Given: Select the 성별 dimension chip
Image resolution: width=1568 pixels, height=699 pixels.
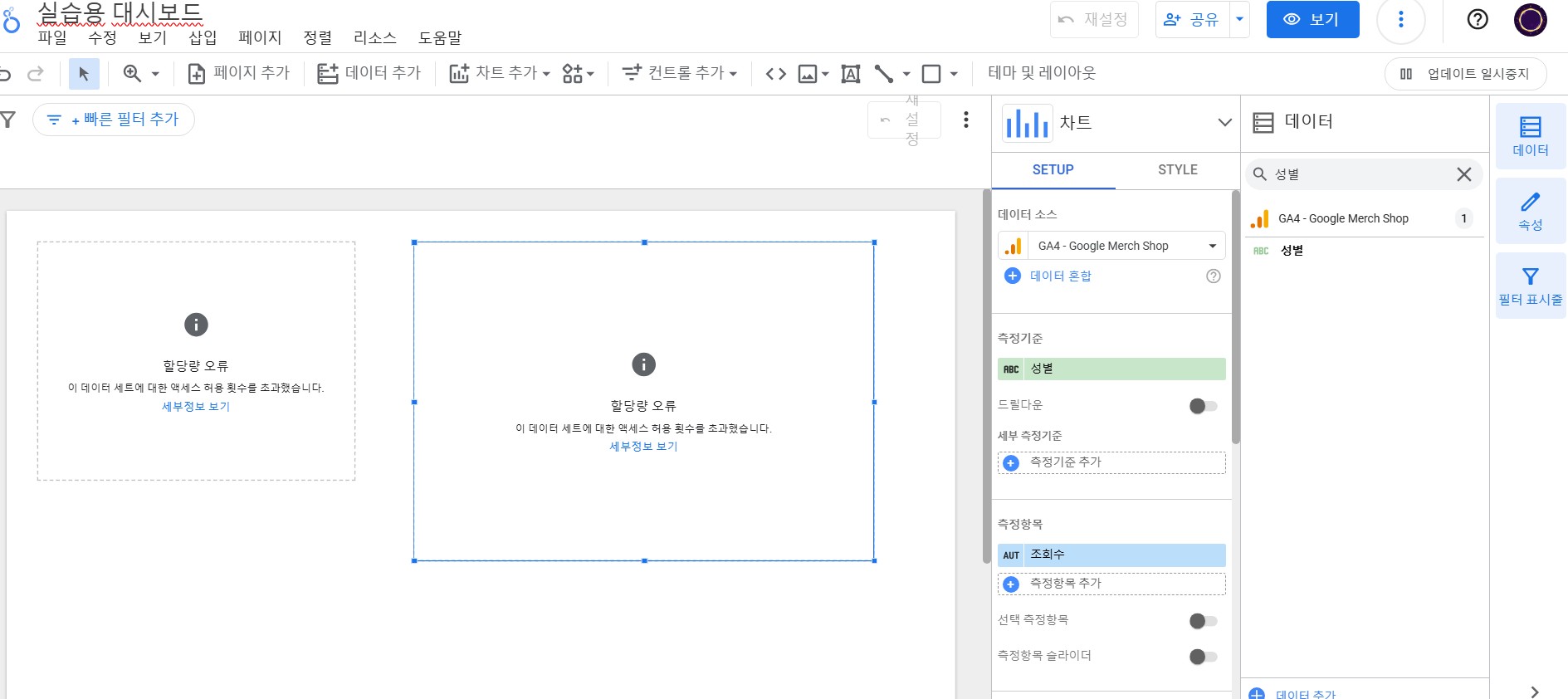Looking at the screenshot, I should point(1111,369).
